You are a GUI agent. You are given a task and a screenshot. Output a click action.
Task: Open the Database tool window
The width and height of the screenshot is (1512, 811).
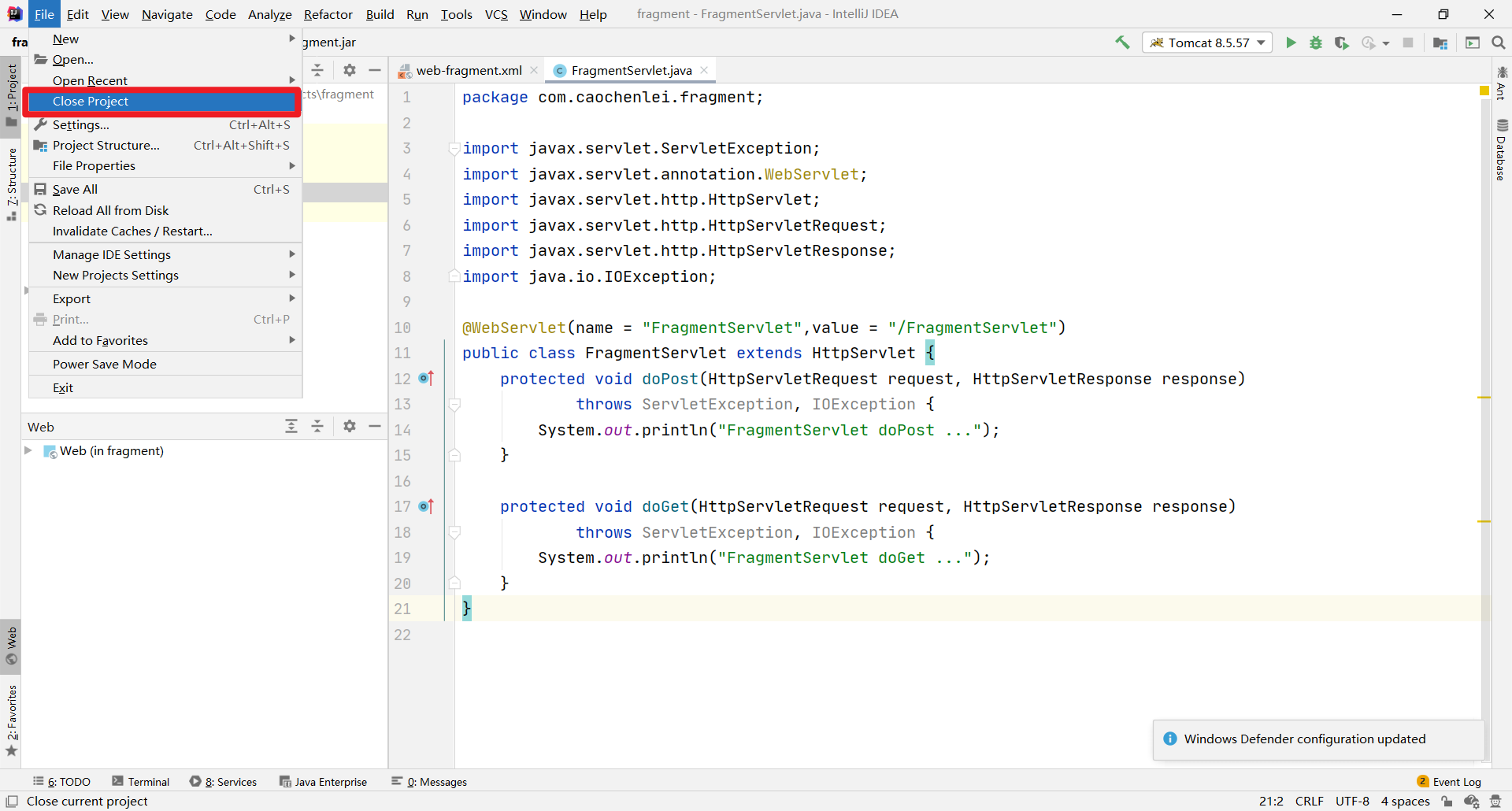click(x=1502, y=150)
